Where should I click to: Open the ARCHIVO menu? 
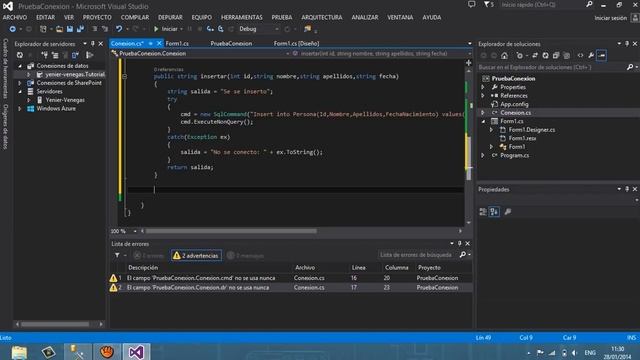tap(15, 18)
